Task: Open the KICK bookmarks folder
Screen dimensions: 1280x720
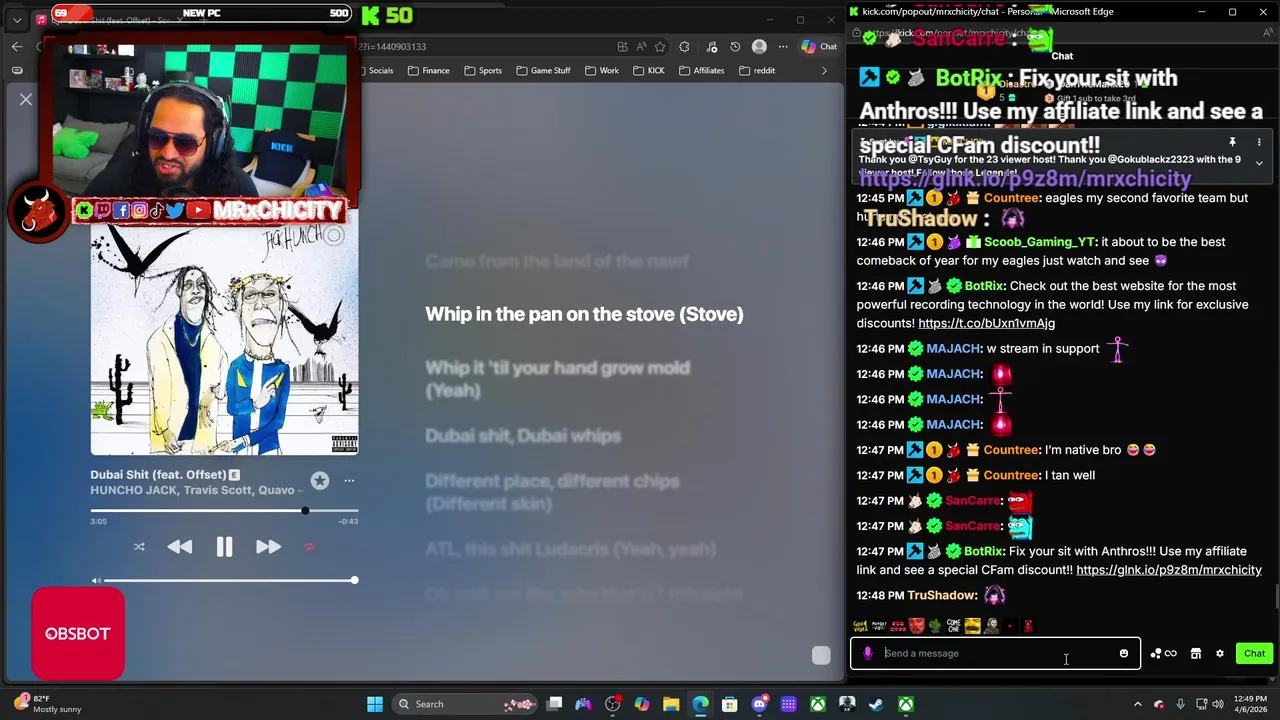Action: pyautogui.click(x=648, y=70)
